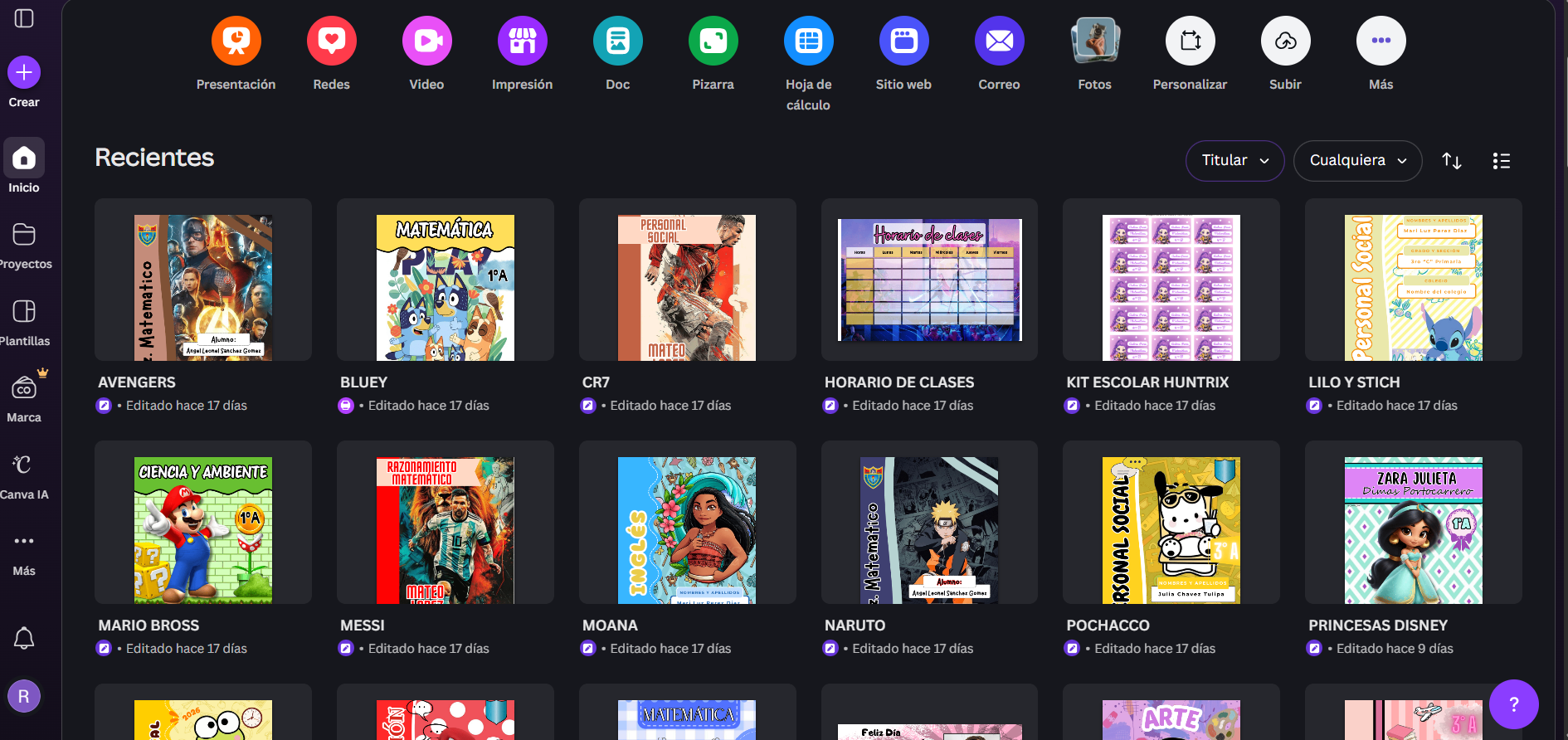Select the Impresión print icon

523,41
